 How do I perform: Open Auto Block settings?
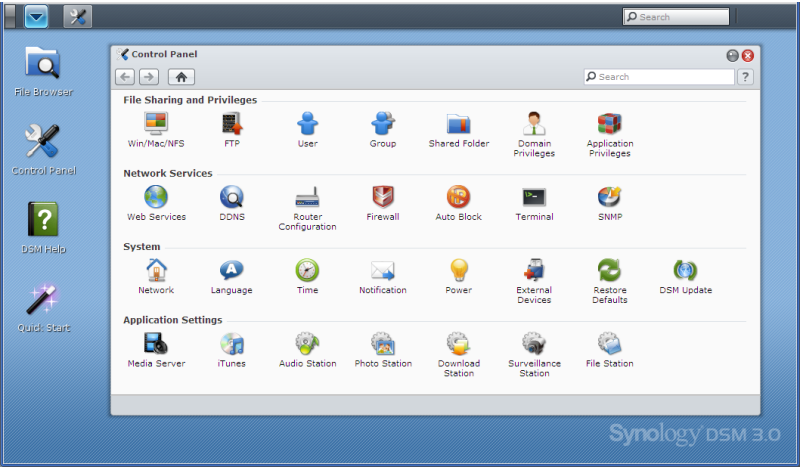point(459,197)
